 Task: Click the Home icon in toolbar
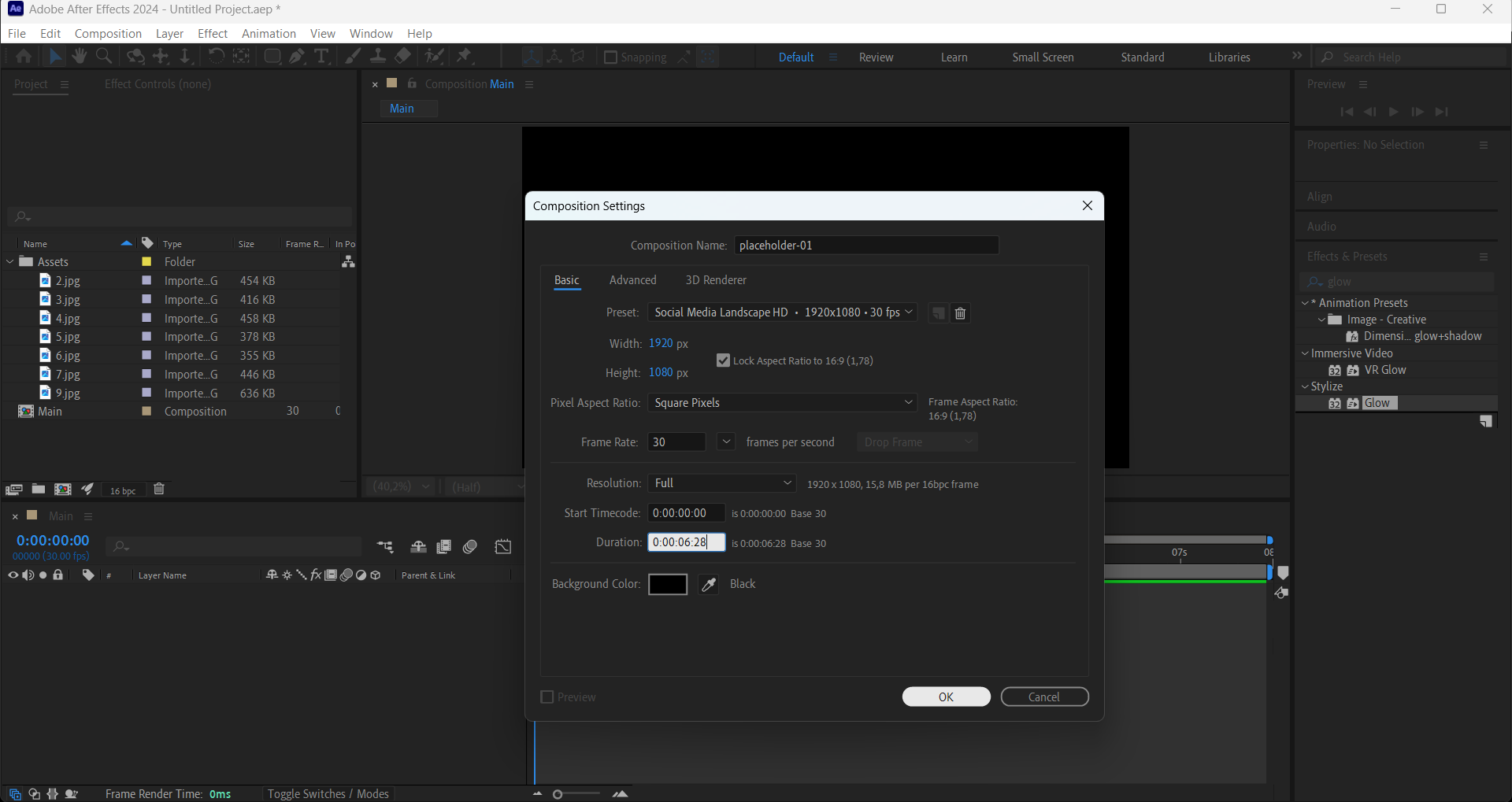[x=24, y=57]
